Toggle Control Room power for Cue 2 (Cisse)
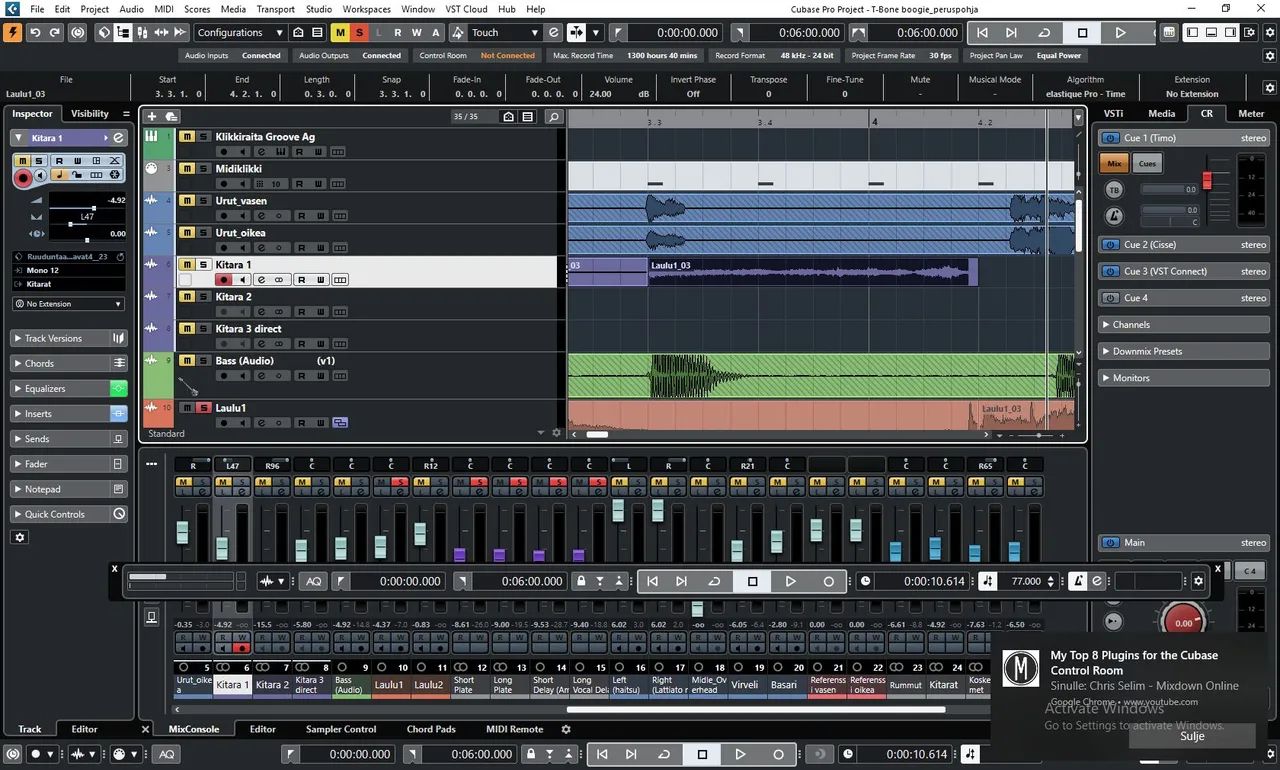This screenshot has height=770, width=1280. [x=1110, y=245]
